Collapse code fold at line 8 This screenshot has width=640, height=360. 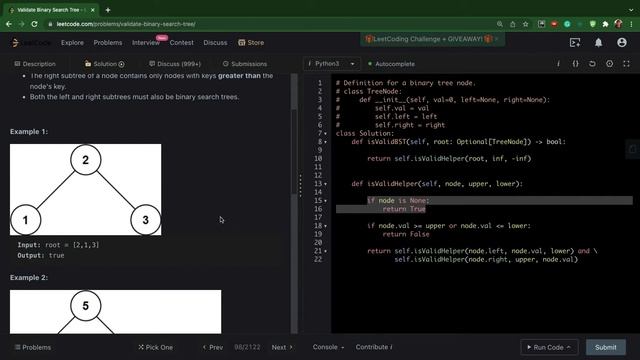point(325,142)
